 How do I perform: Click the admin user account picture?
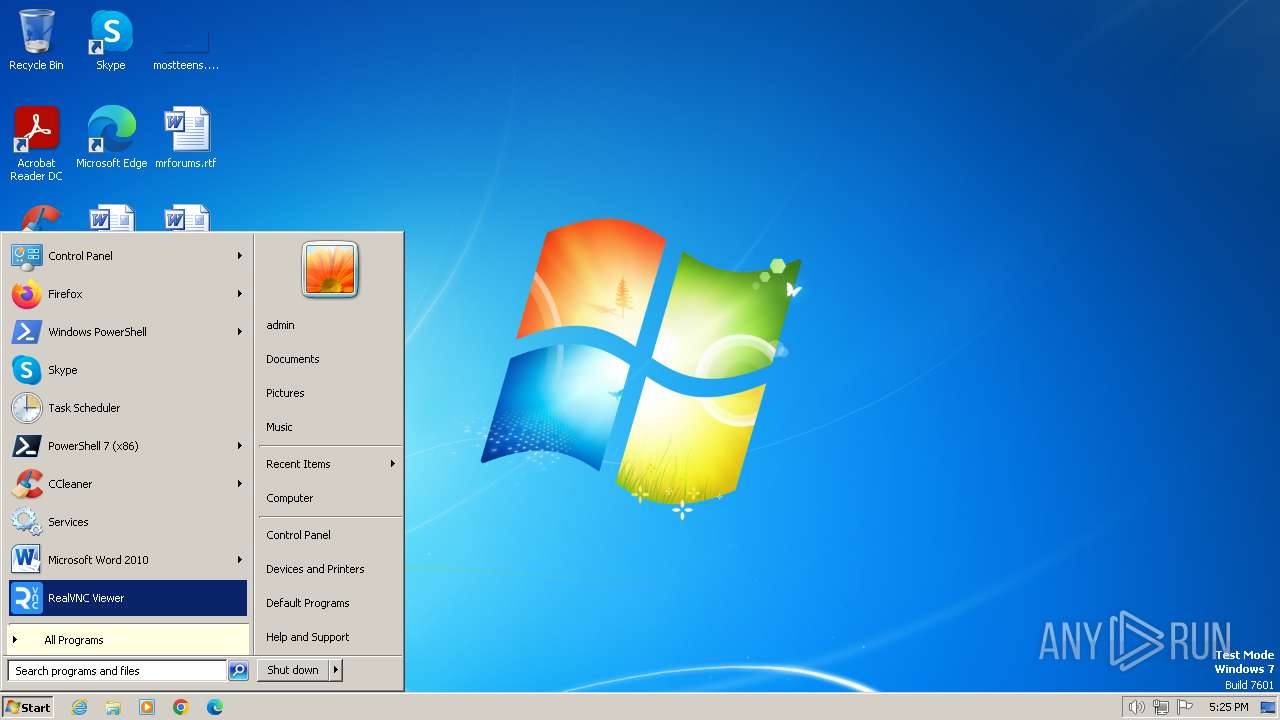[330, 270]
